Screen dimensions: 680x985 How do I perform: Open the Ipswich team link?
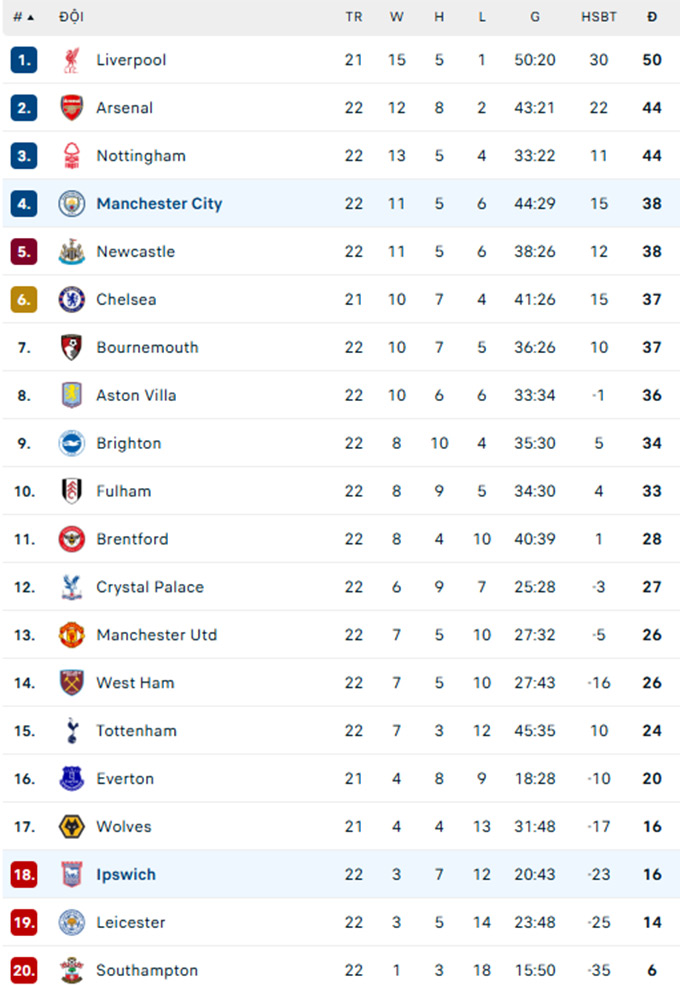tap(126, 874)
